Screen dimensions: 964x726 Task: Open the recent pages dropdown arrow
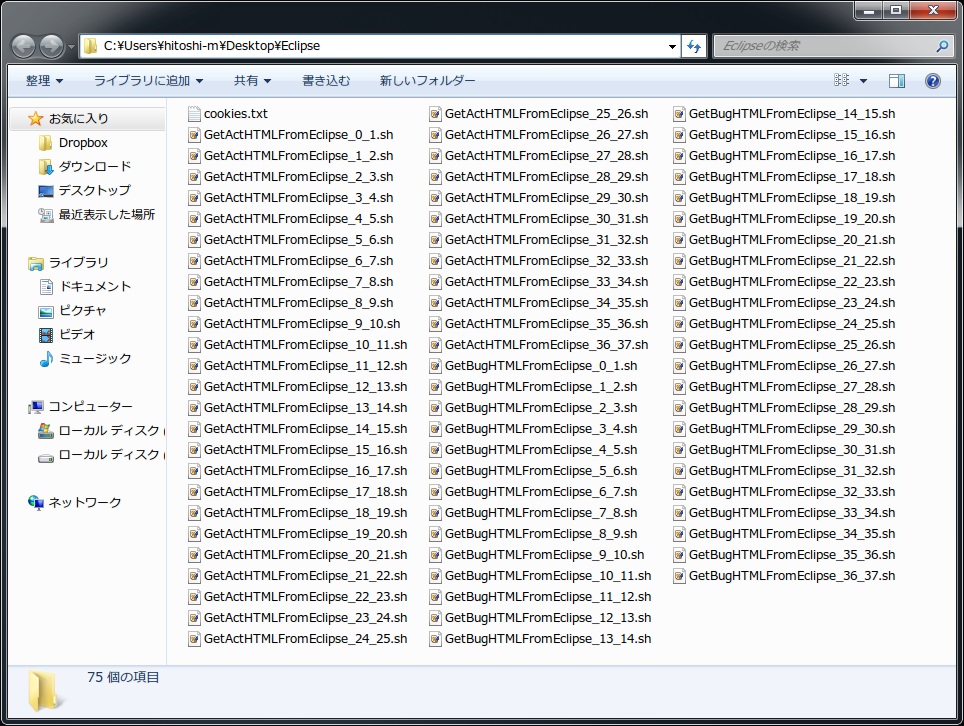tap(71, 47)
